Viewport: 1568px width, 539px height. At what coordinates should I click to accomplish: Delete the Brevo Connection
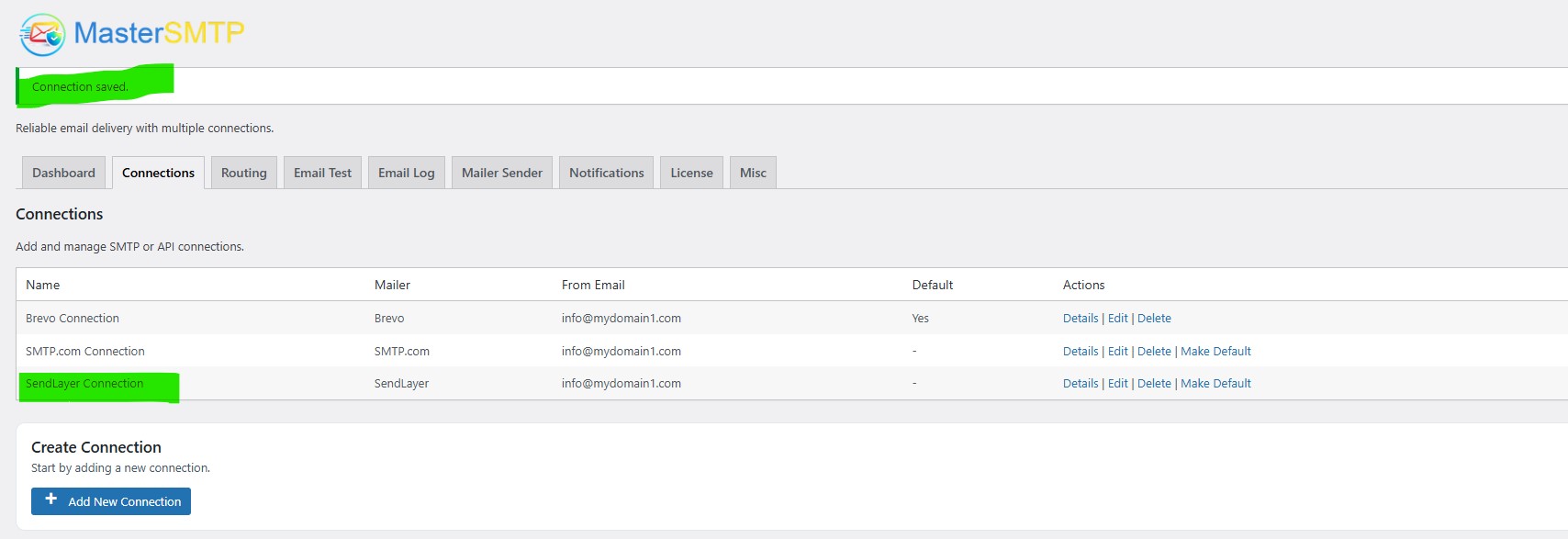pyautogui.click(x=1154, y=319)
